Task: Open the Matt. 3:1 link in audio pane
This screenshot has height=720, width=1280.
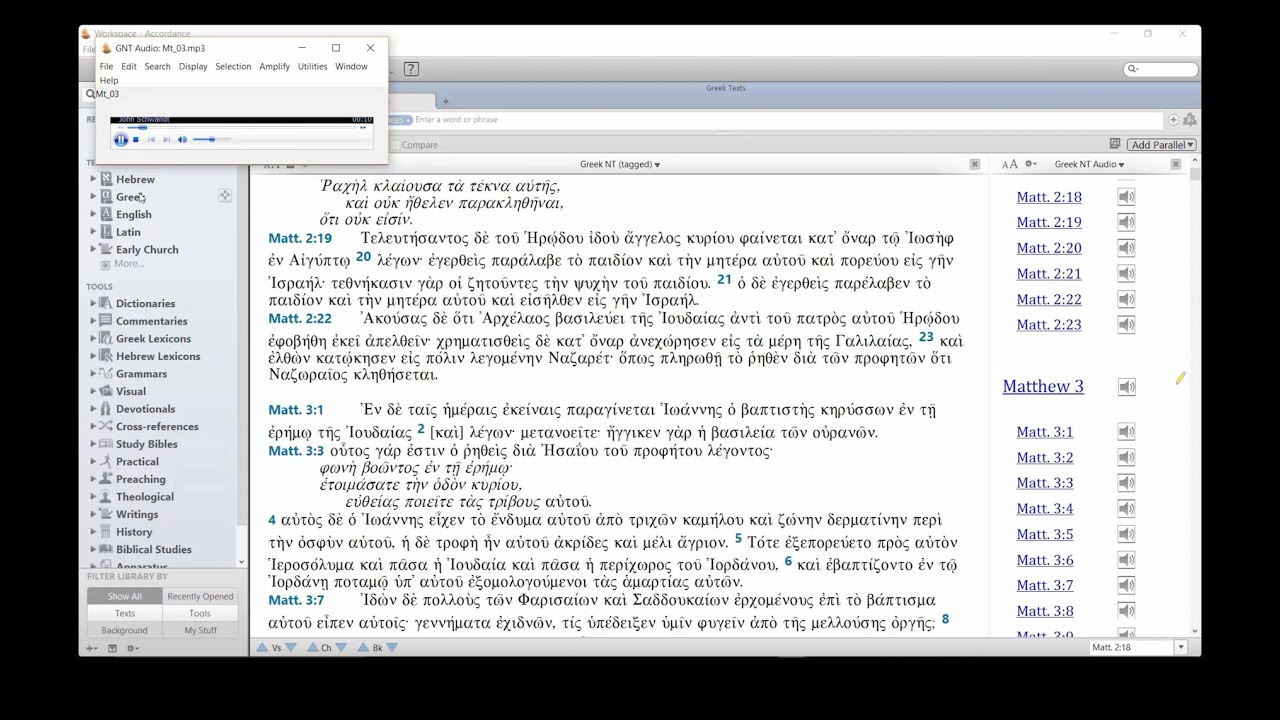Action: (x=1045, y=432)
